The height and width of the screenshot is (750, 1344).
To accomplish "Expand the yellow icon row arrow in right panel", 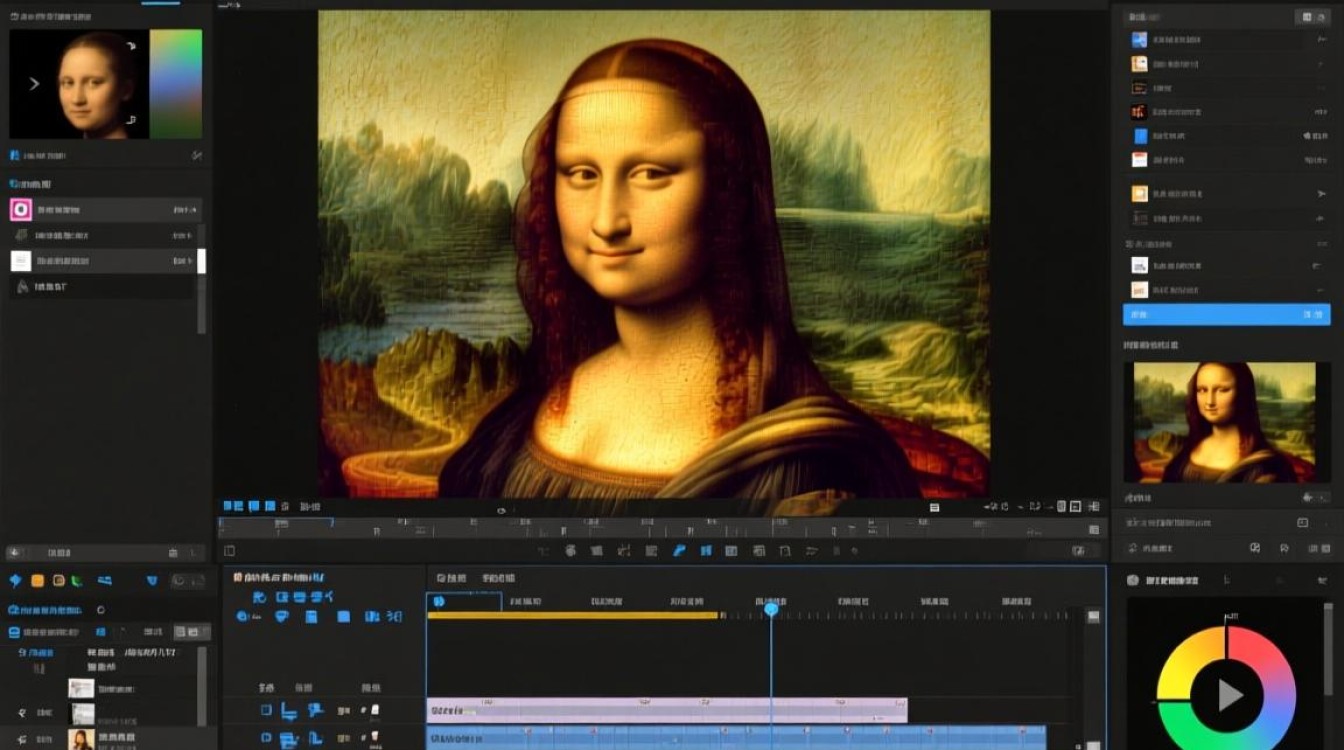I will [1319, 194].
